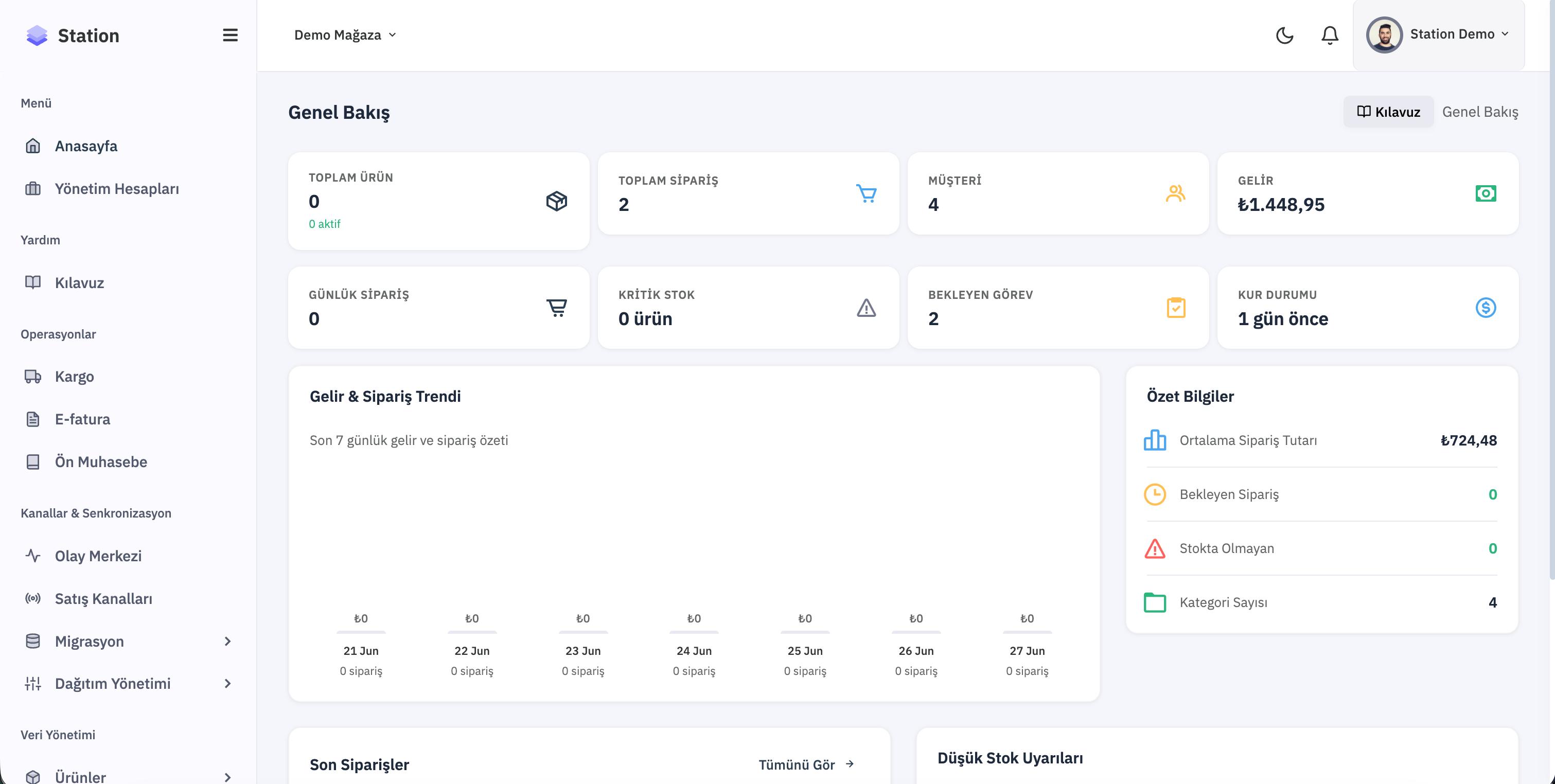The height and width of the screenshot is (784, 1555).
Task: Open the Demo Mağaza store selector
Action: point(345,35)
